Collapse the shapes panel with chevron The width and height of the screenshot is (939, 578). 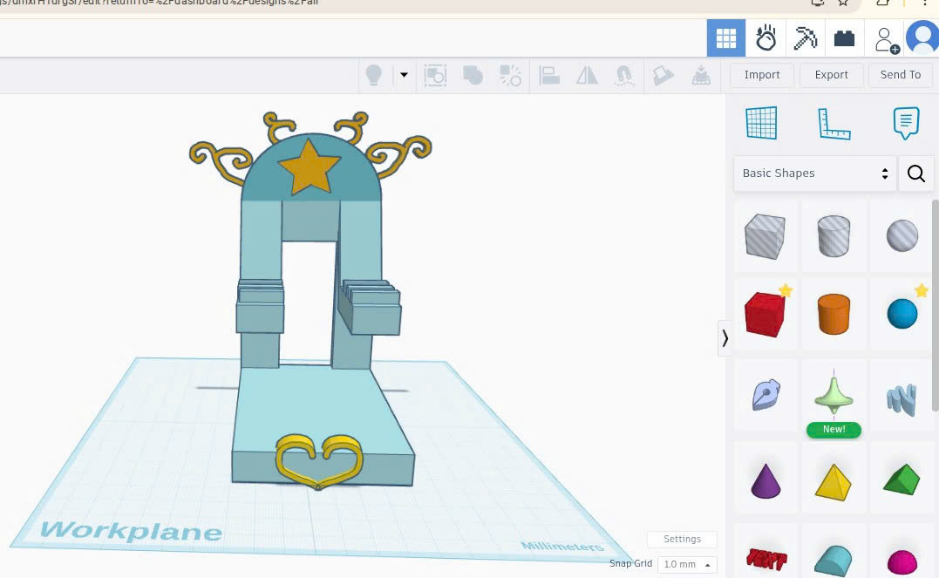725,339
